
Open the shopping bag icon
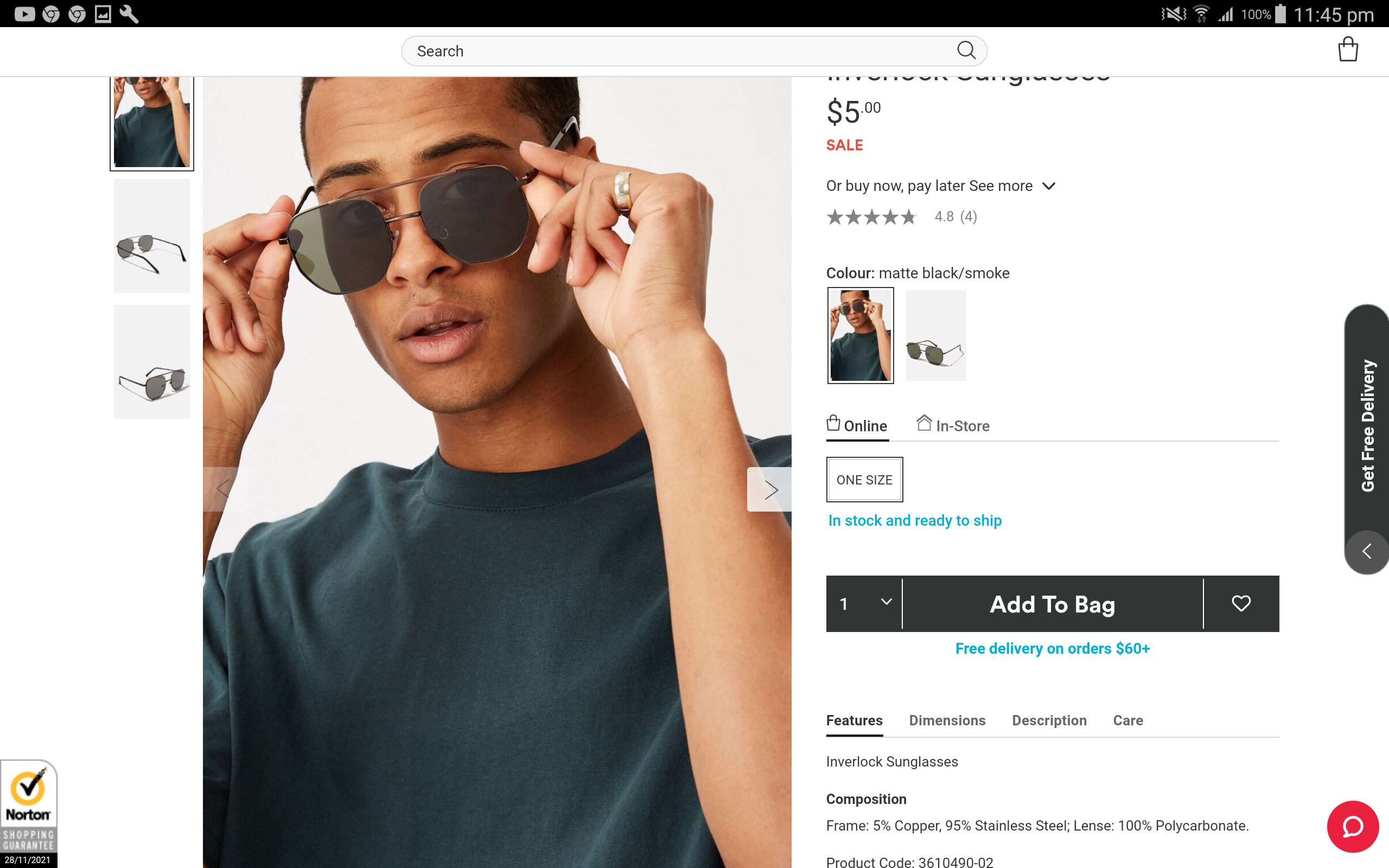[1347, 49]
